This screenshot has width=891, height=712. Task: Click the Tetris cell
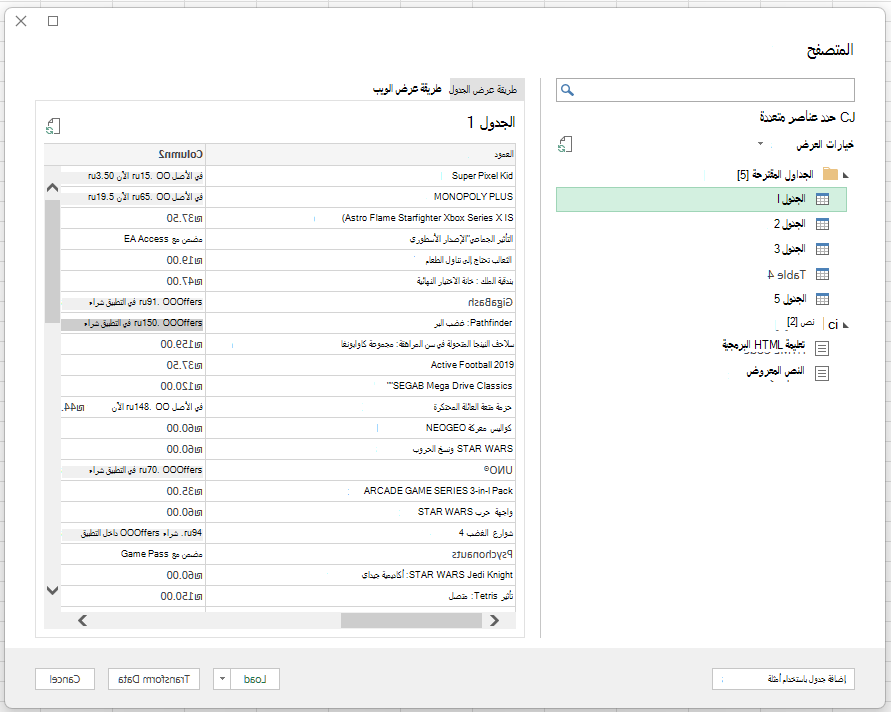[361, 596]
